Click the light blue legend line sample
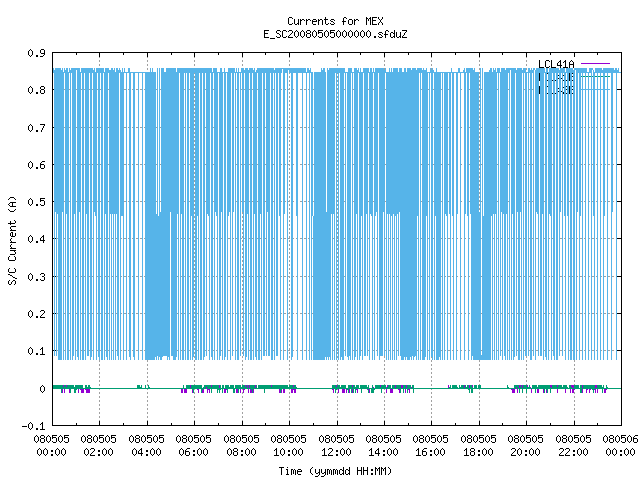The image size is (640, 480). click(x=595, y=89)
